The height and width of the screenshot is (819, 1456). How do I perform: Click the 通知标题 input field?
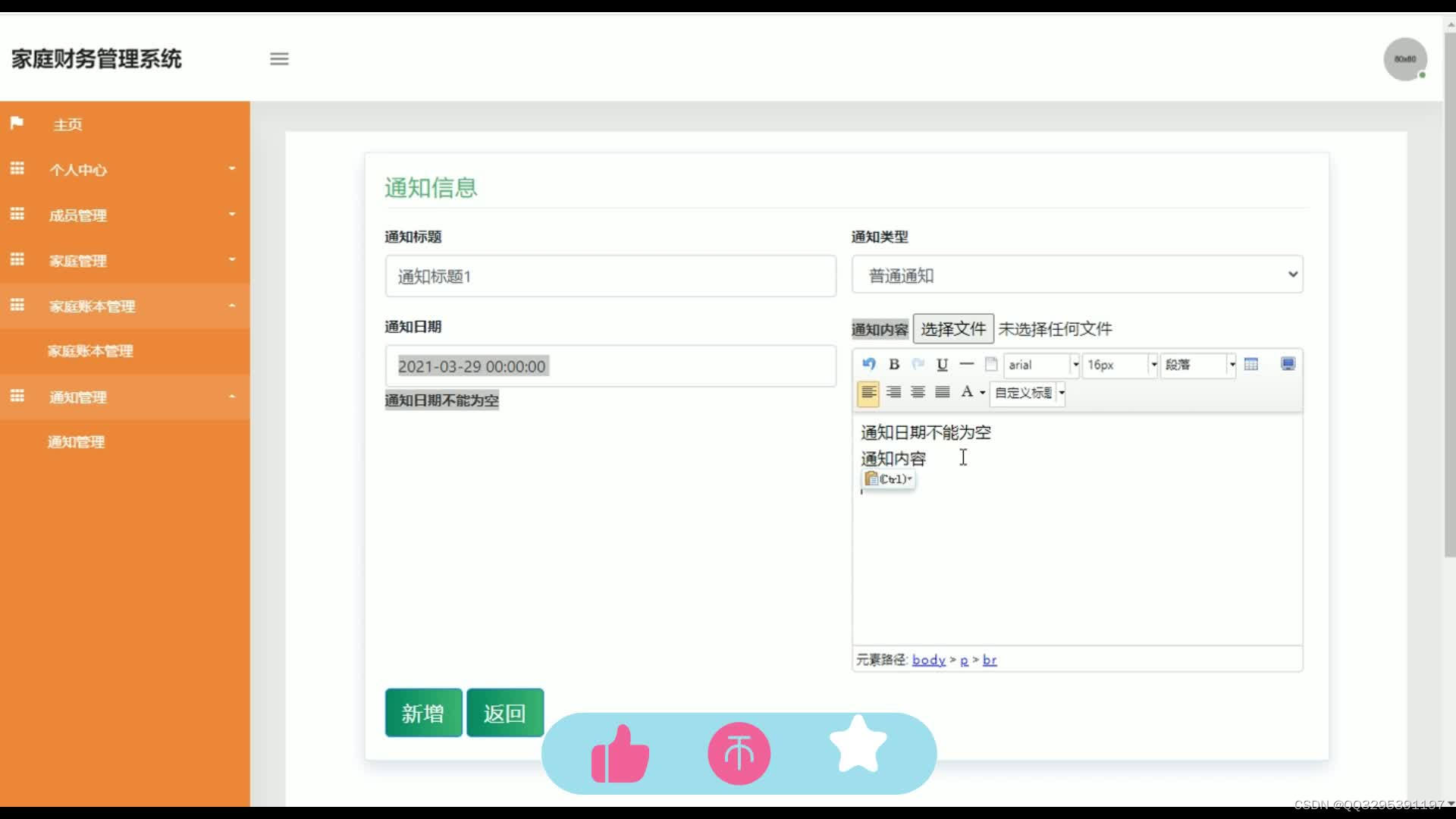610,276
